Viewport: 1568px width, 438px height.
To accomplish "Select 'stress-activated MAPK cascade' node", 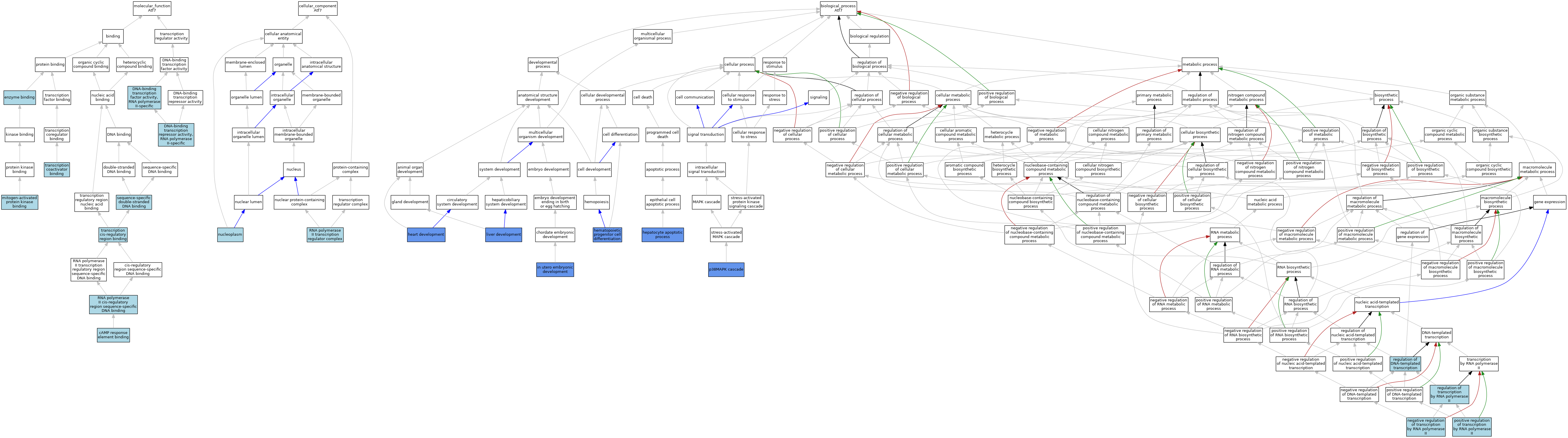I will 726,235.
